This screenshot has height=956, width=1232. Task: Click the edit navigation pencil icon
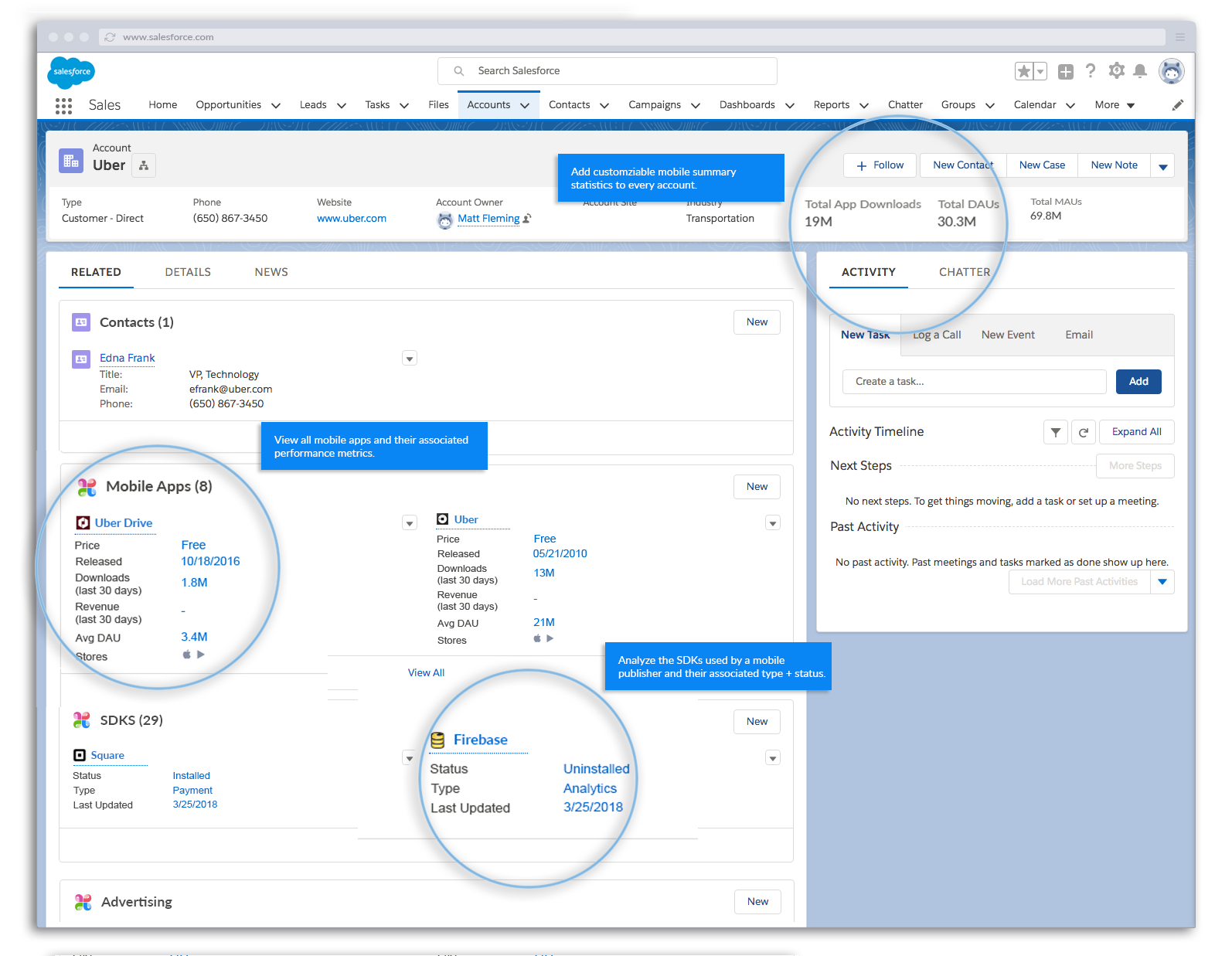click(x=1177, y=105)
